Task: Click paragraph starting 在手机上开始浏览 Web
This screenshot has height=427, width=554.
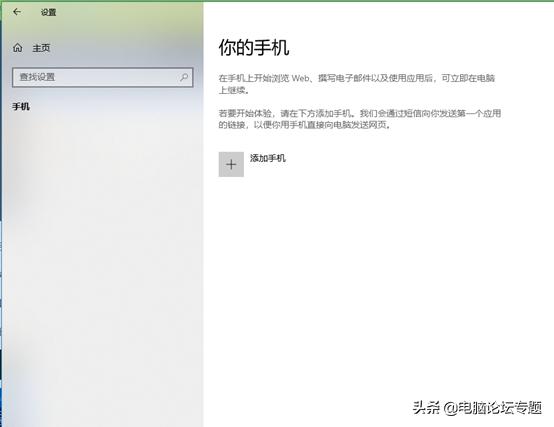Action: pos(357,84)
